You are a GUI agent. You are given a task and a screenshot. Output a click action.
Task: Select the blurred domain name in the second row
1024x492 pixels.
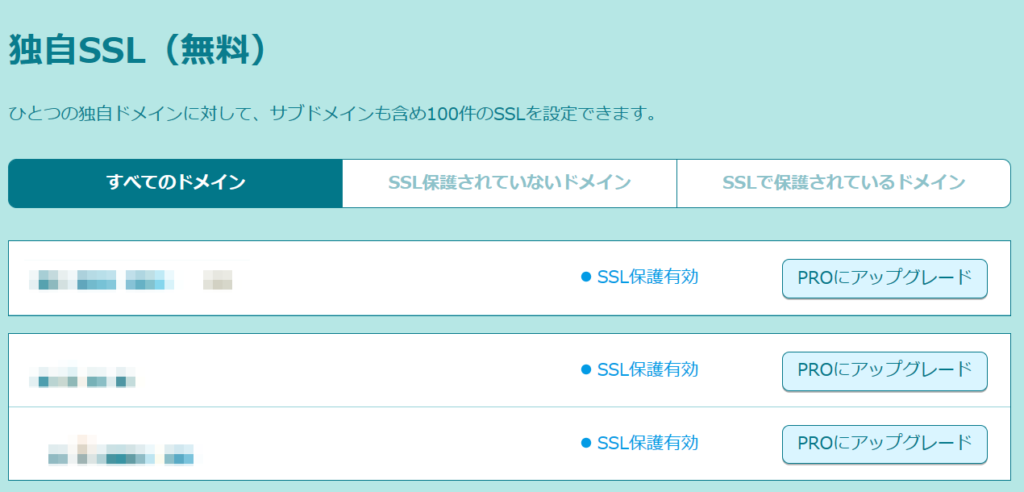83,380
